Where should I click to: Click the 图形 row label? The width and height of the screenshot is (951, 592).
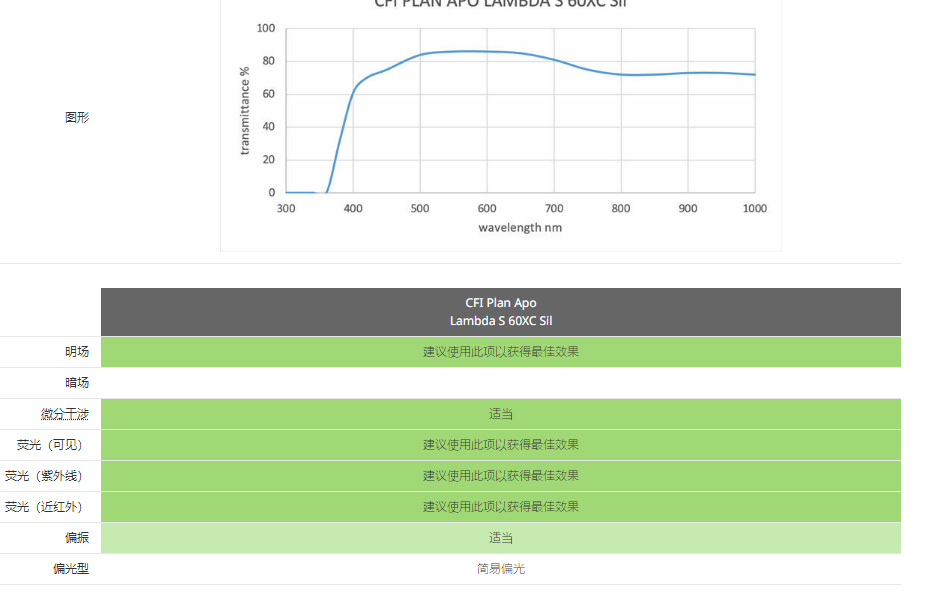tap(77, 118)
